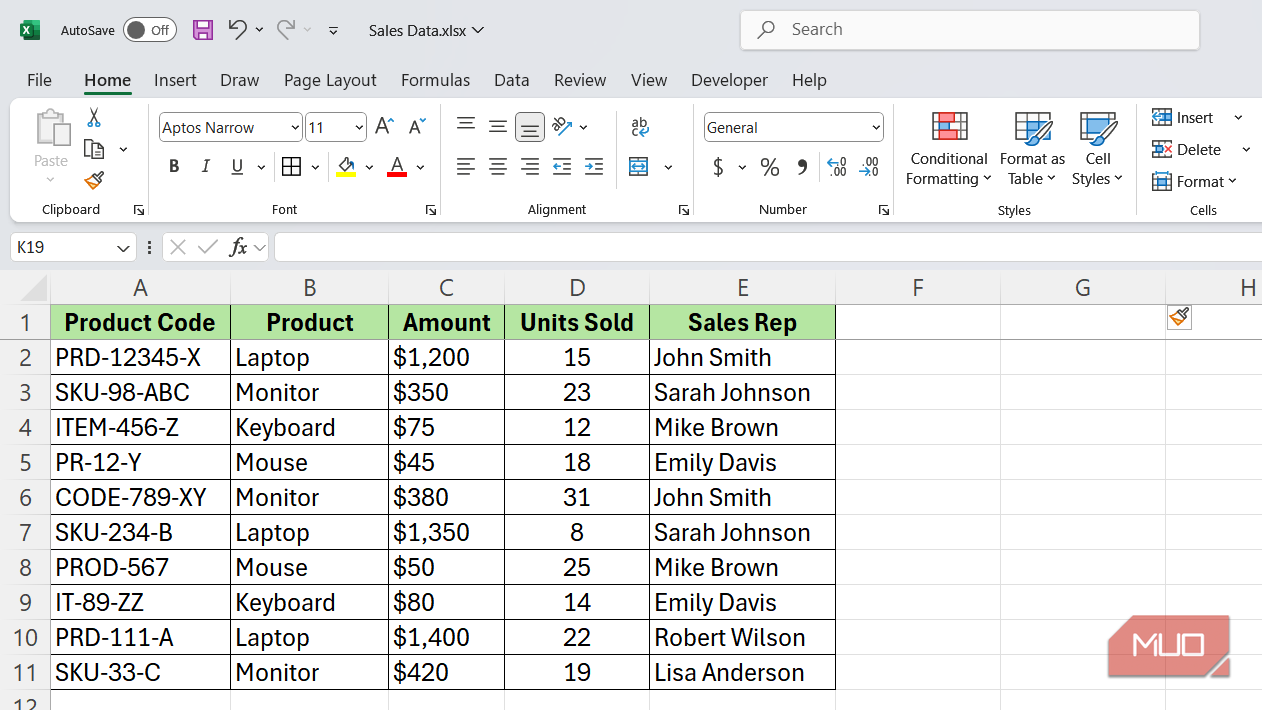Image resolution: width=1262 pixels, height=710 pixels.
Task: Open the font name dropdown Aptos Narrow
Action: [x=295, y=127]
